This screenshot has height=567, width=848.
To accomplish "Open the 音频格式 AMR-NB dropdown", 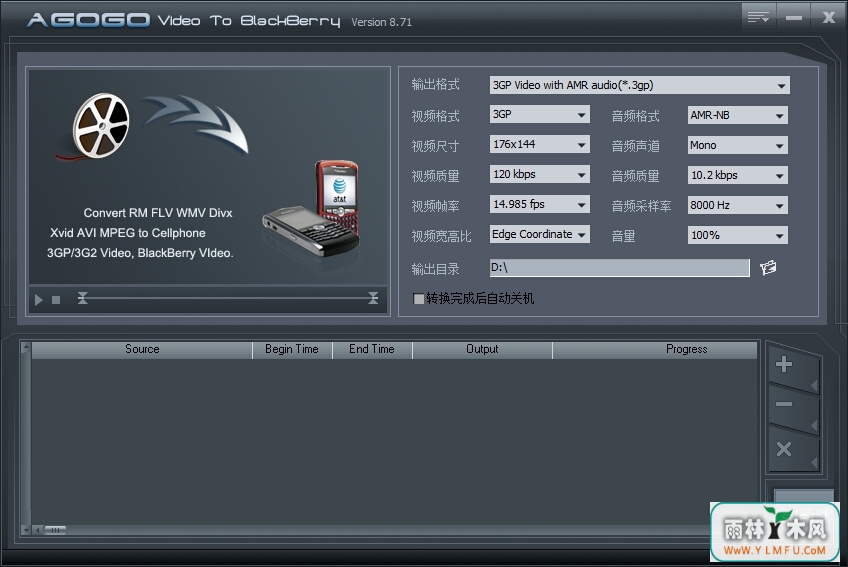I will 738,115.
